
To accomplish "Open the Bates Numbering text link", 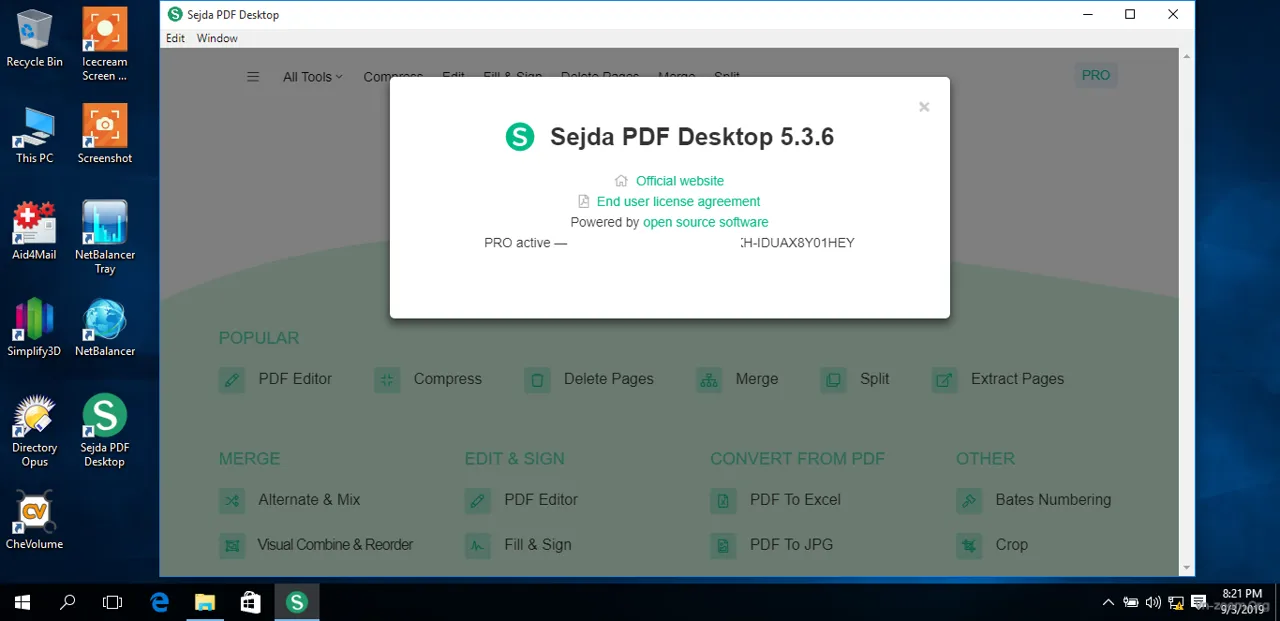I will tap(1053, 499).
